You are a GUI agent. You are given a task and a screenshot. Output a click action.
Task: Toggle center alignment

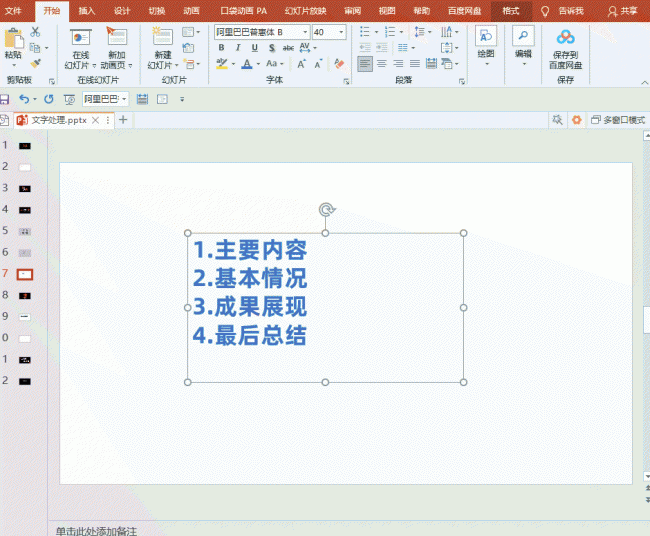[382, 64]
